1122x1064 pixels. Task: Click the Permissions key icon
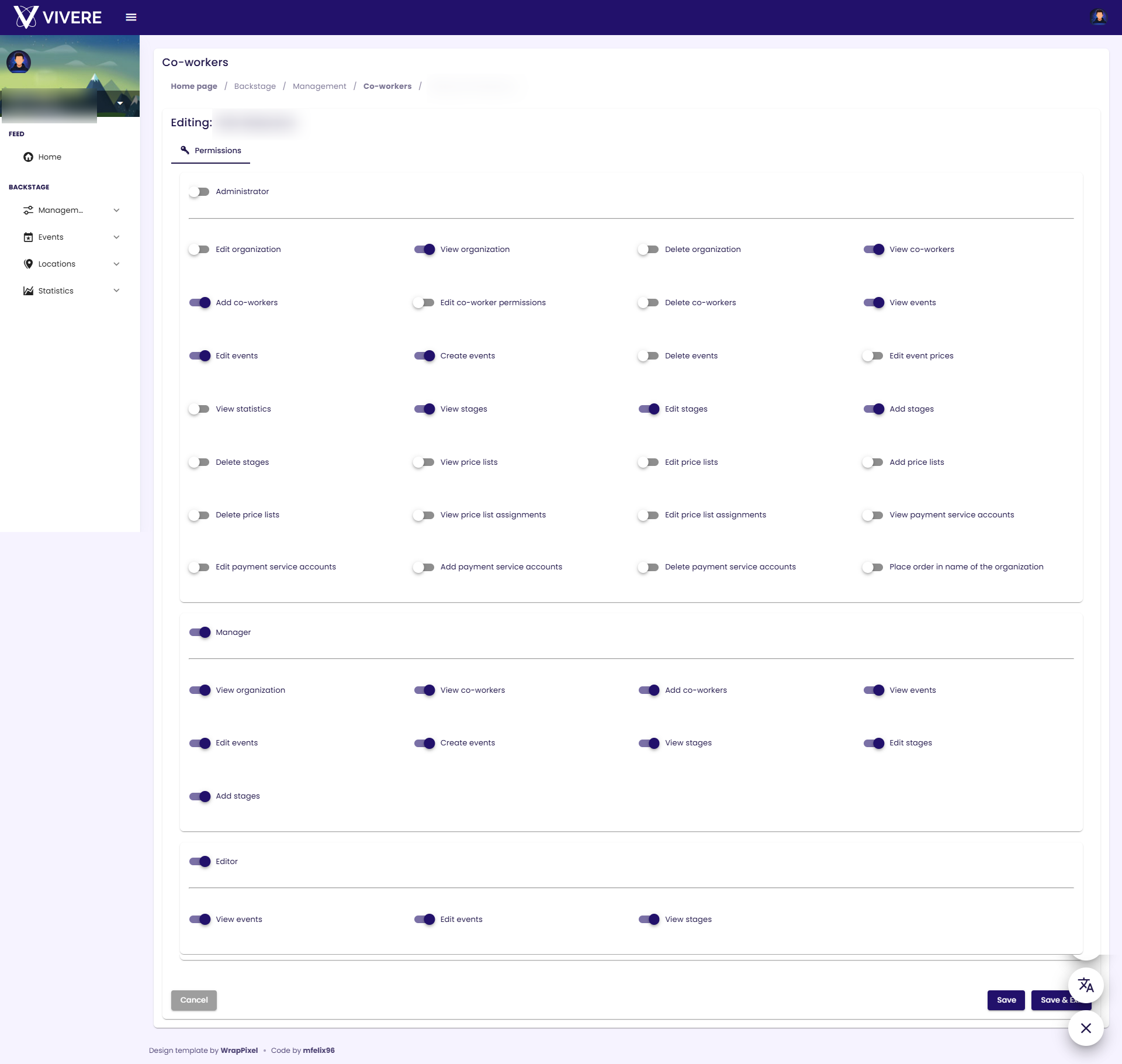pyautogui.click(x=185, y=150)
